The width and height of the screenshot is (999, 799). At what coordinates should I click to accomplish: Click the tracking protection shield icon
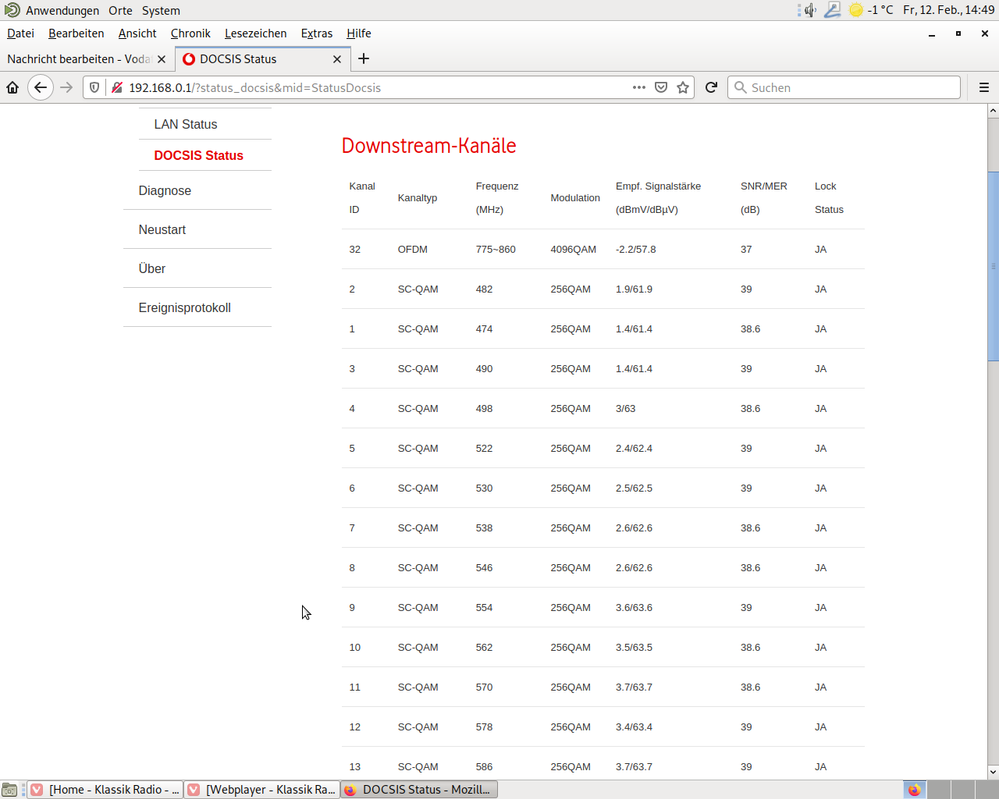[95, 88]
